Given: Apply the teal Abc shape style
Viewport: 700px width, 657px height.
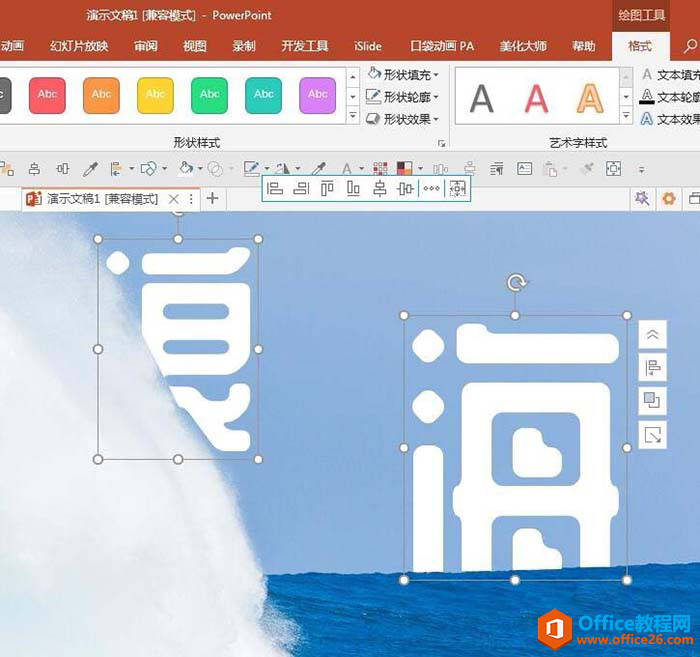Looking at the screenshot, I should click(263, 95).
